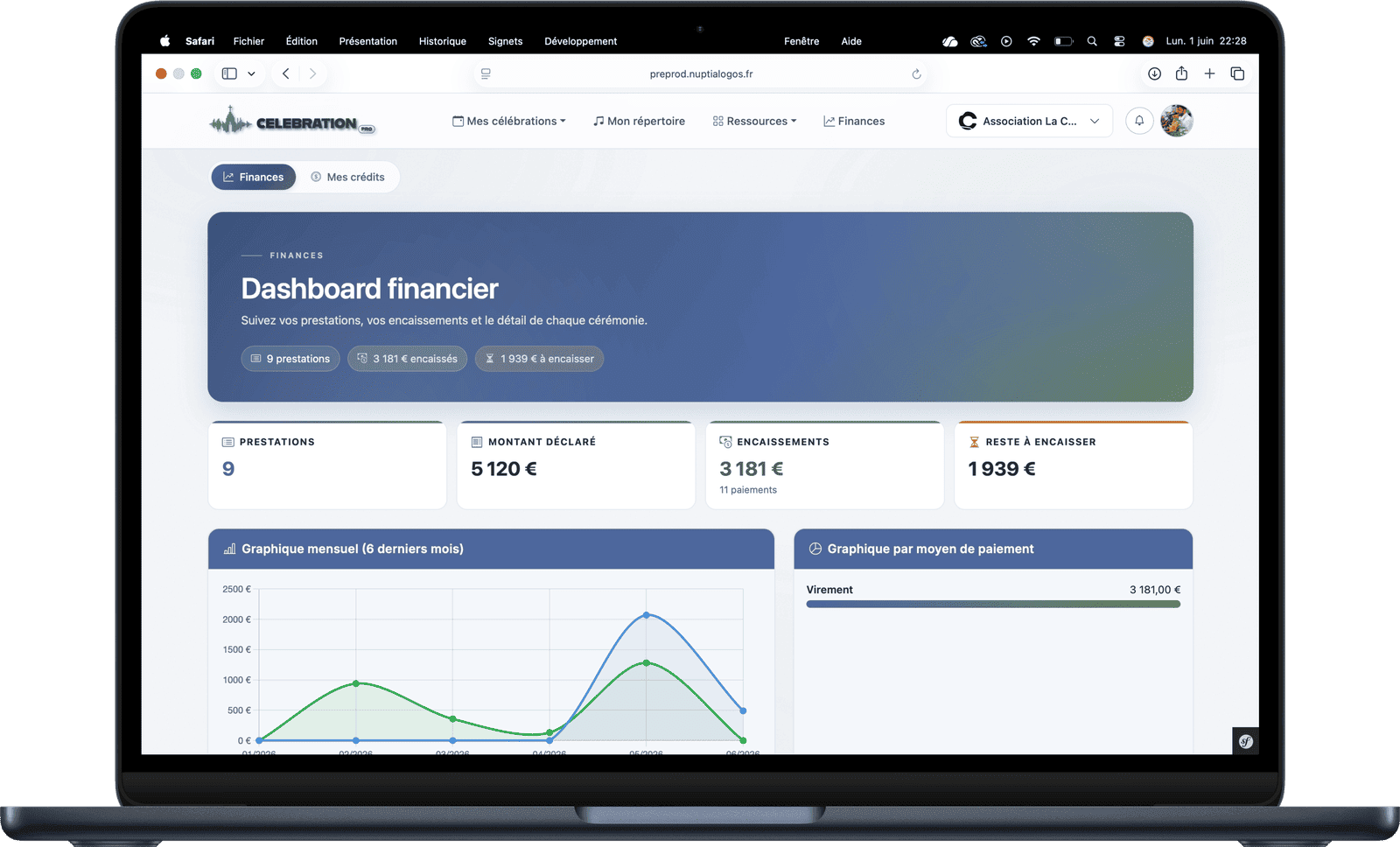The height and width of the screenshot is (847, 1400).
Task: Open Mon répertoire nav link
Action: (639, 121)
